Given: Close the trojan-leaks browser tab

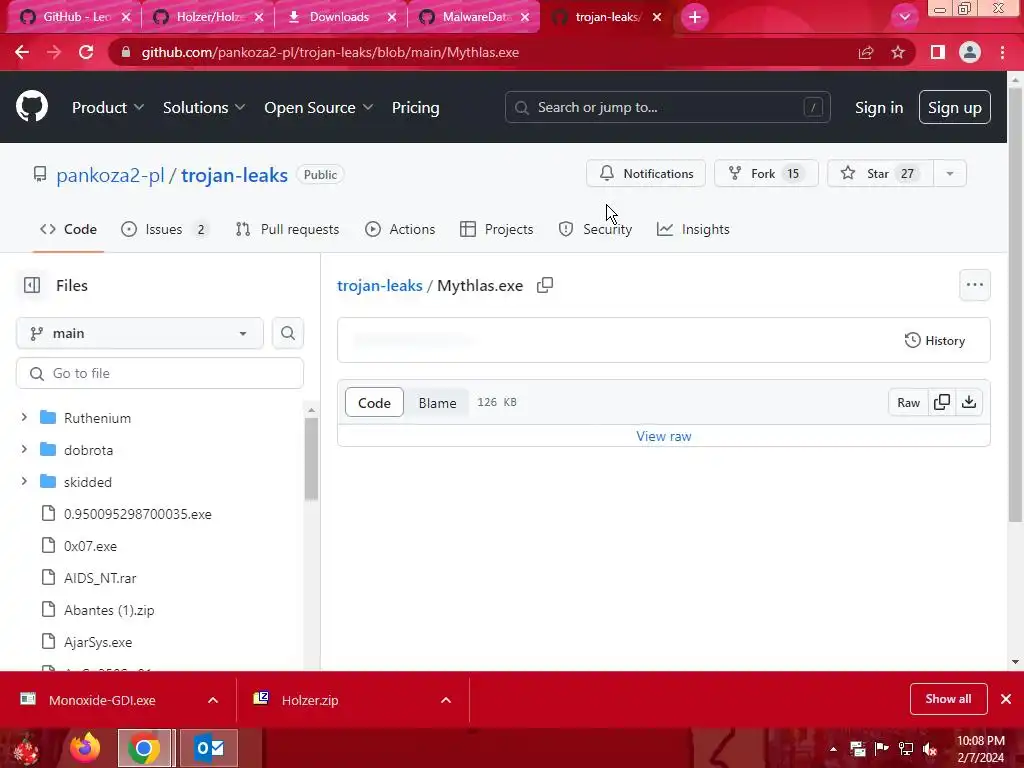Looking at the screenshot, I should coord(657,17).
